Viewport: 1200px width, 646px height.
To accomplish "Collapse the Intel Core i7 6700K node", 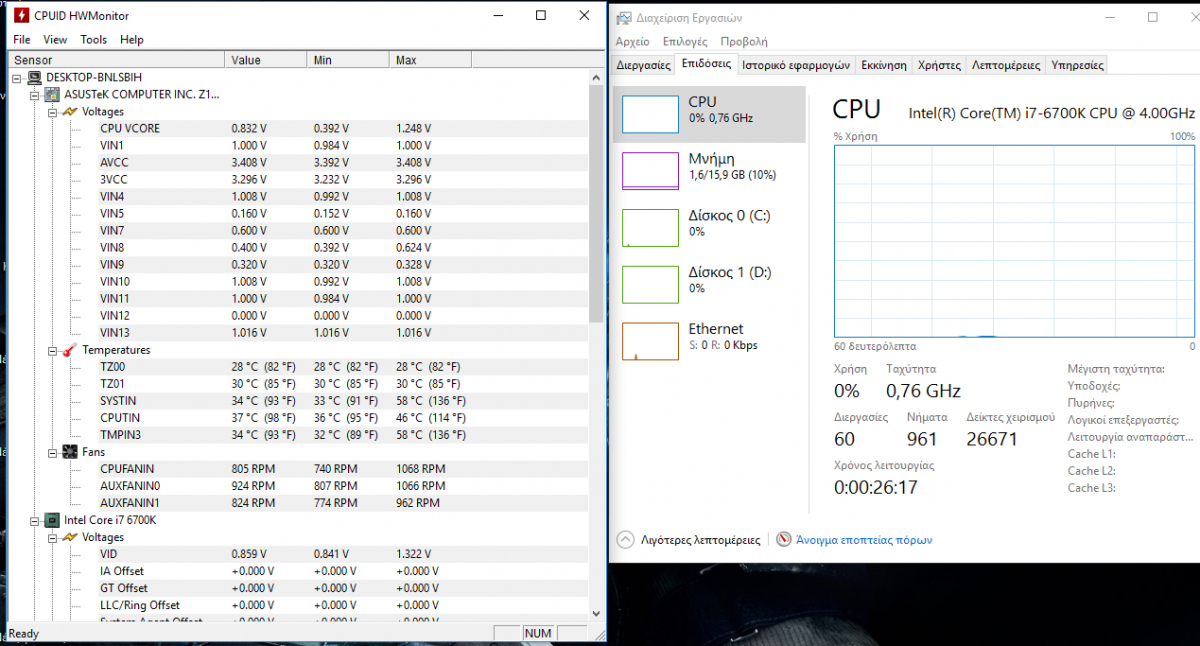I will 34,520.
